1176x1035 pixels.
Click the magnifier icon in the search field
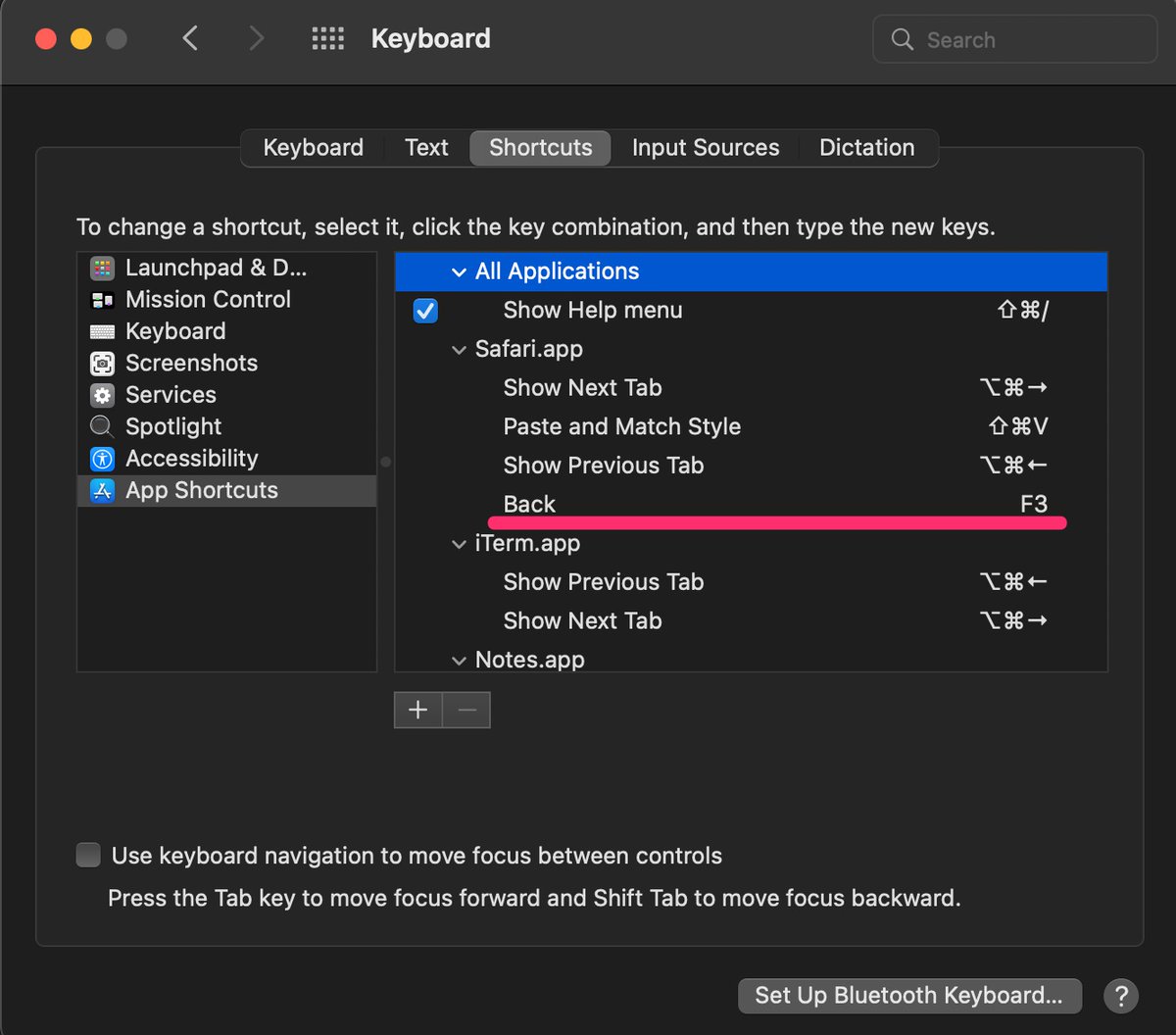click(x=903, y=39)
